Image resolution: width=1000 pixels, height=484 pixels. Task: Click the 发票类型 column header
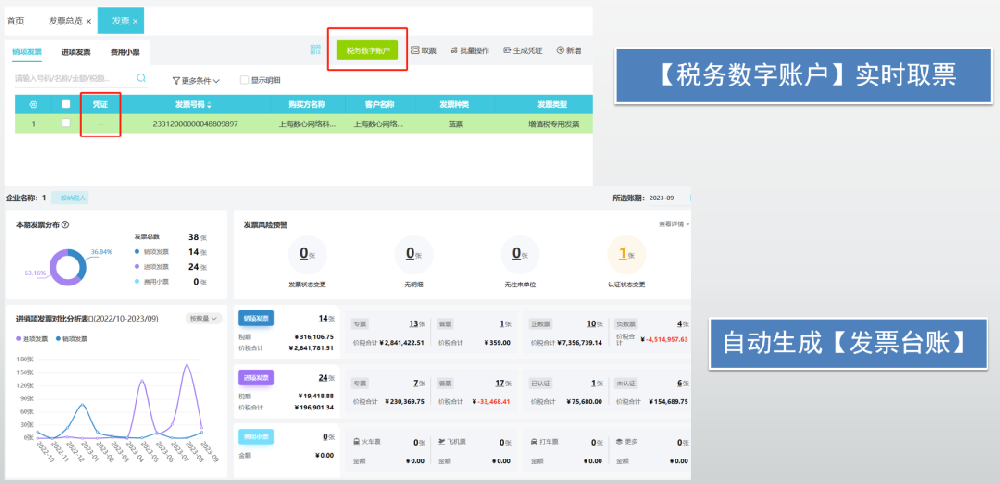552,105
